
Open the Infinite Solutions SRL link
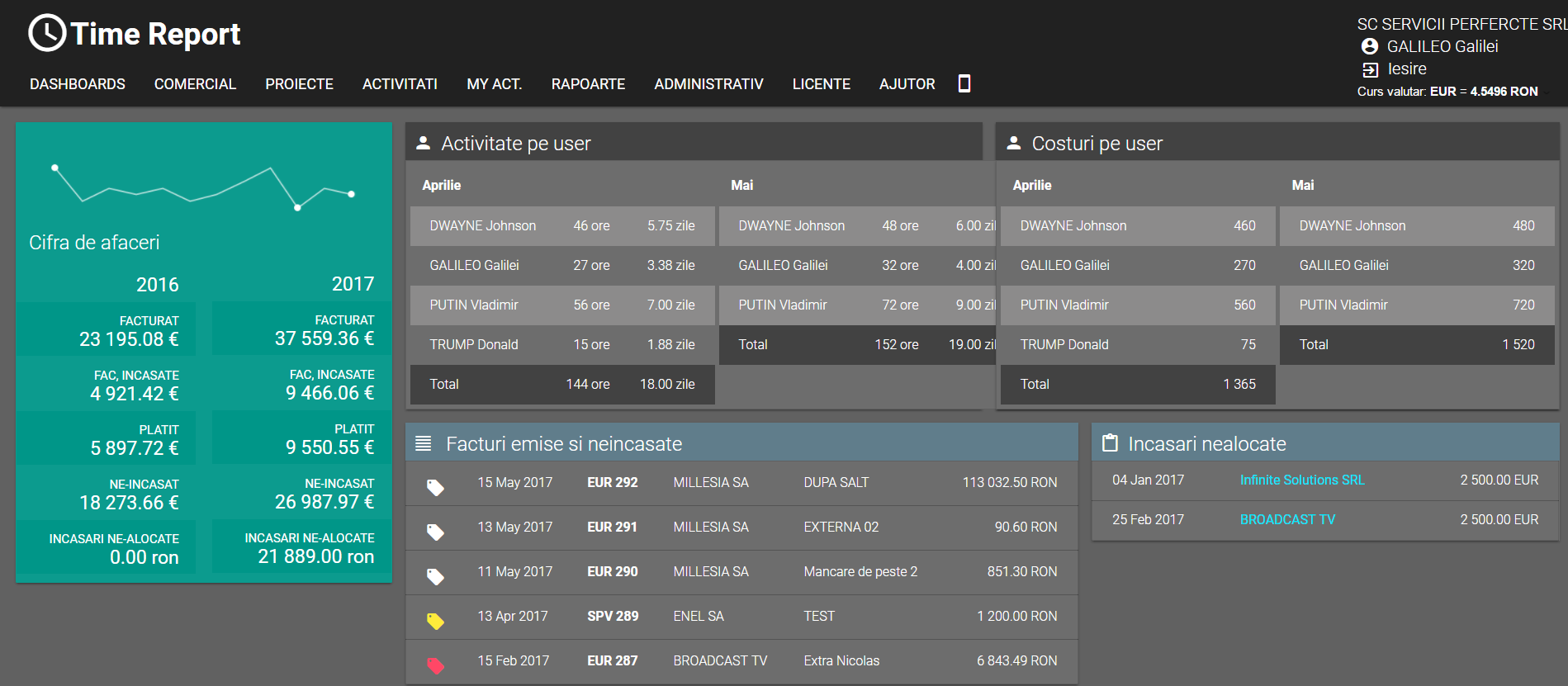(1301, 480)
